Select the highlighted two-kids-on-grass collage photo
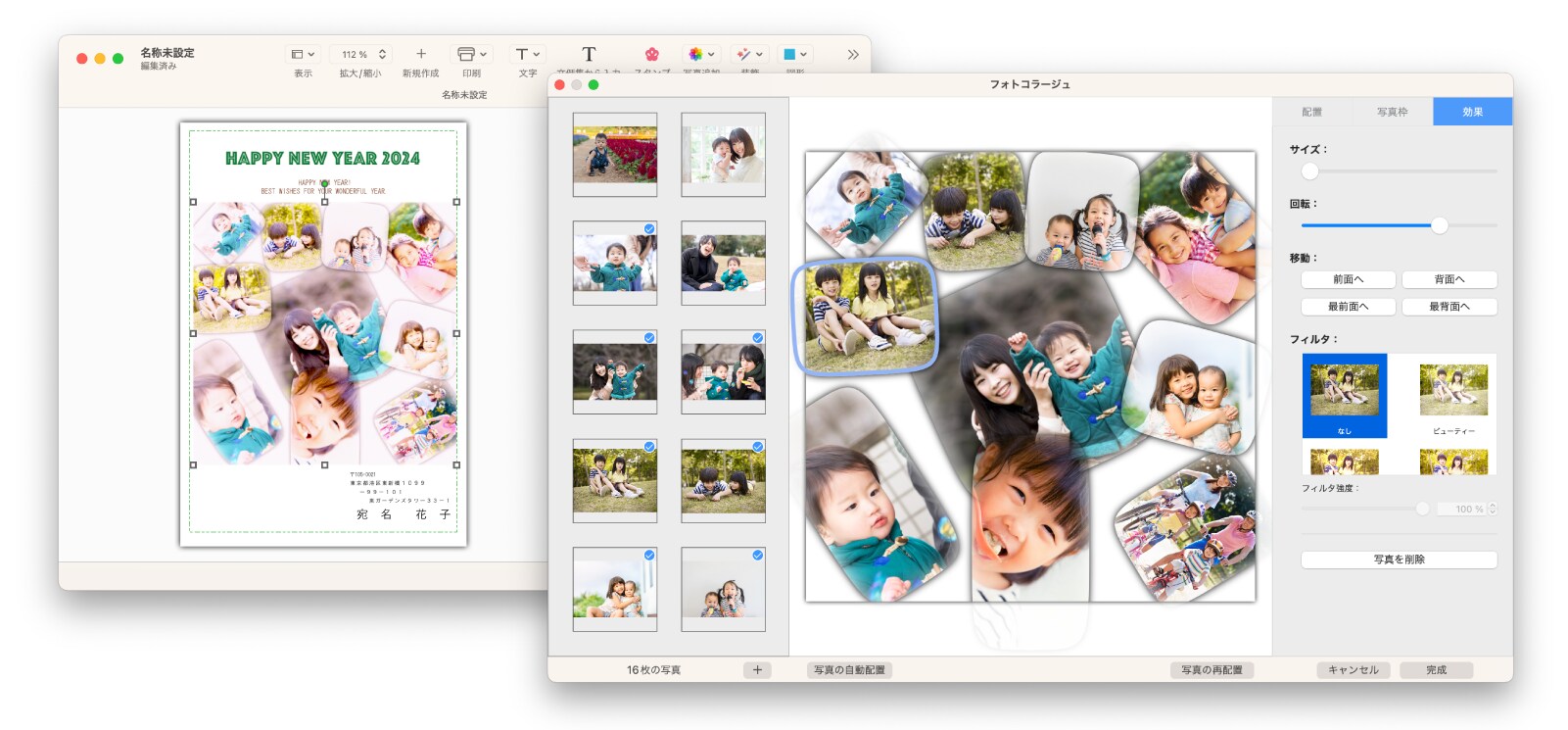Screen dimensions: 1568x730 [865, 316]
